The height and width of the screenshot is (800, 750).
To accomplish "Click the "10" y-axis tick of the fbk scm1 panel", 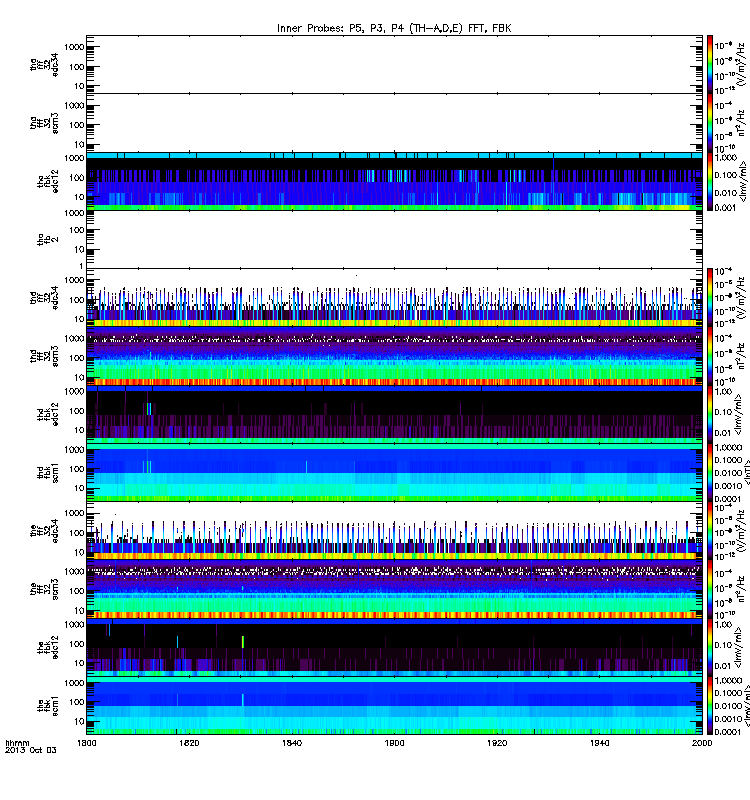I will [79, 721].
